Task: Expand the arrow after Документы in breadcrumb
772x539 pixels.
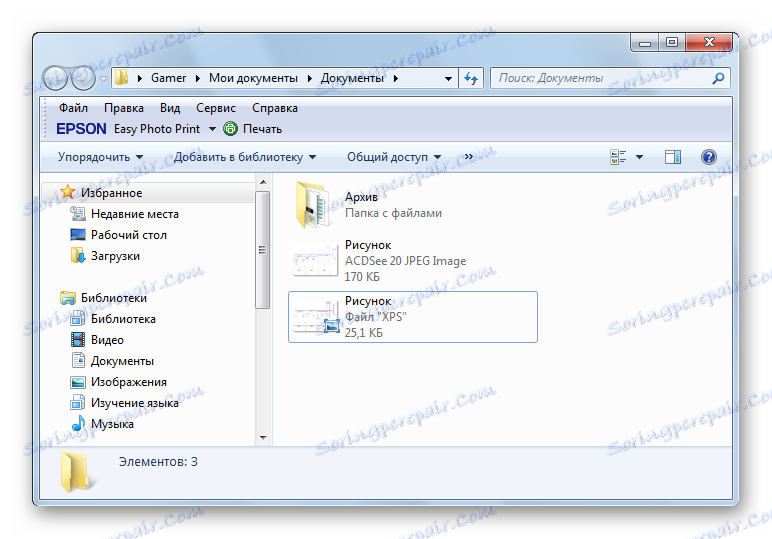Action: coord(395,78)
